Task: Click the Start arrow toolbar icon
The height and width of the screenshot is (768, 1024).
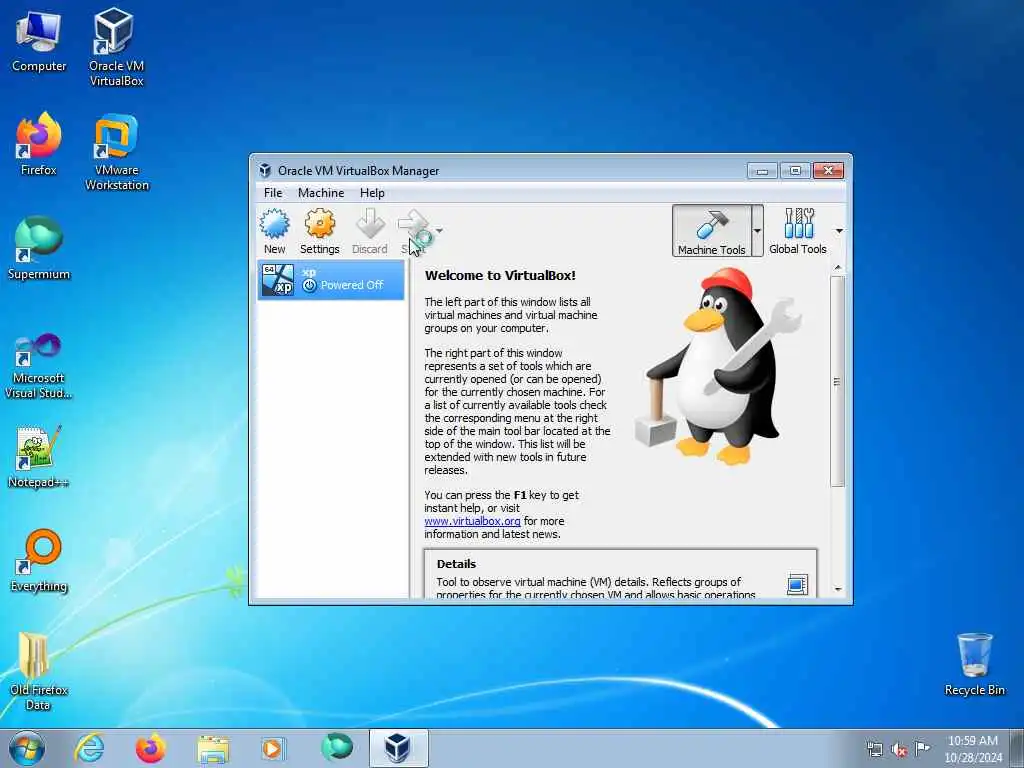Action: click(x=414, y=225)
